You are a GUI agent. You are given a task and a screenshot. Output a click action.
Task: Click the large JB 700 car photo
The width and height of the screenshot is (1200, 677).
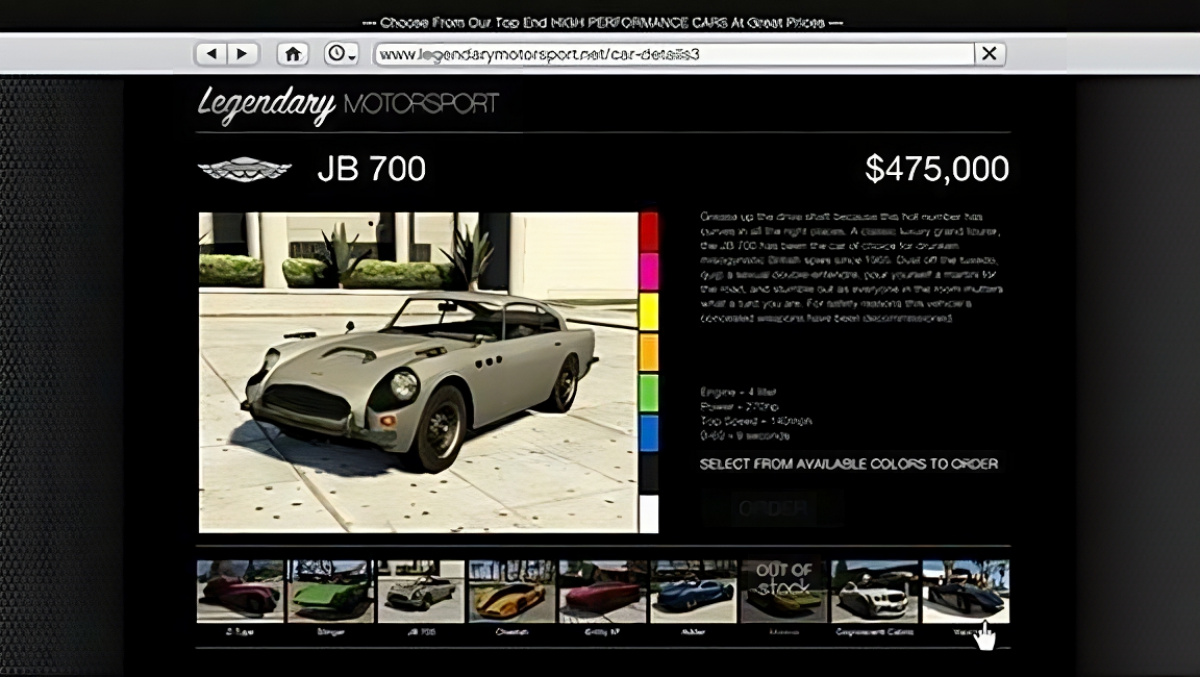[418, 372]
